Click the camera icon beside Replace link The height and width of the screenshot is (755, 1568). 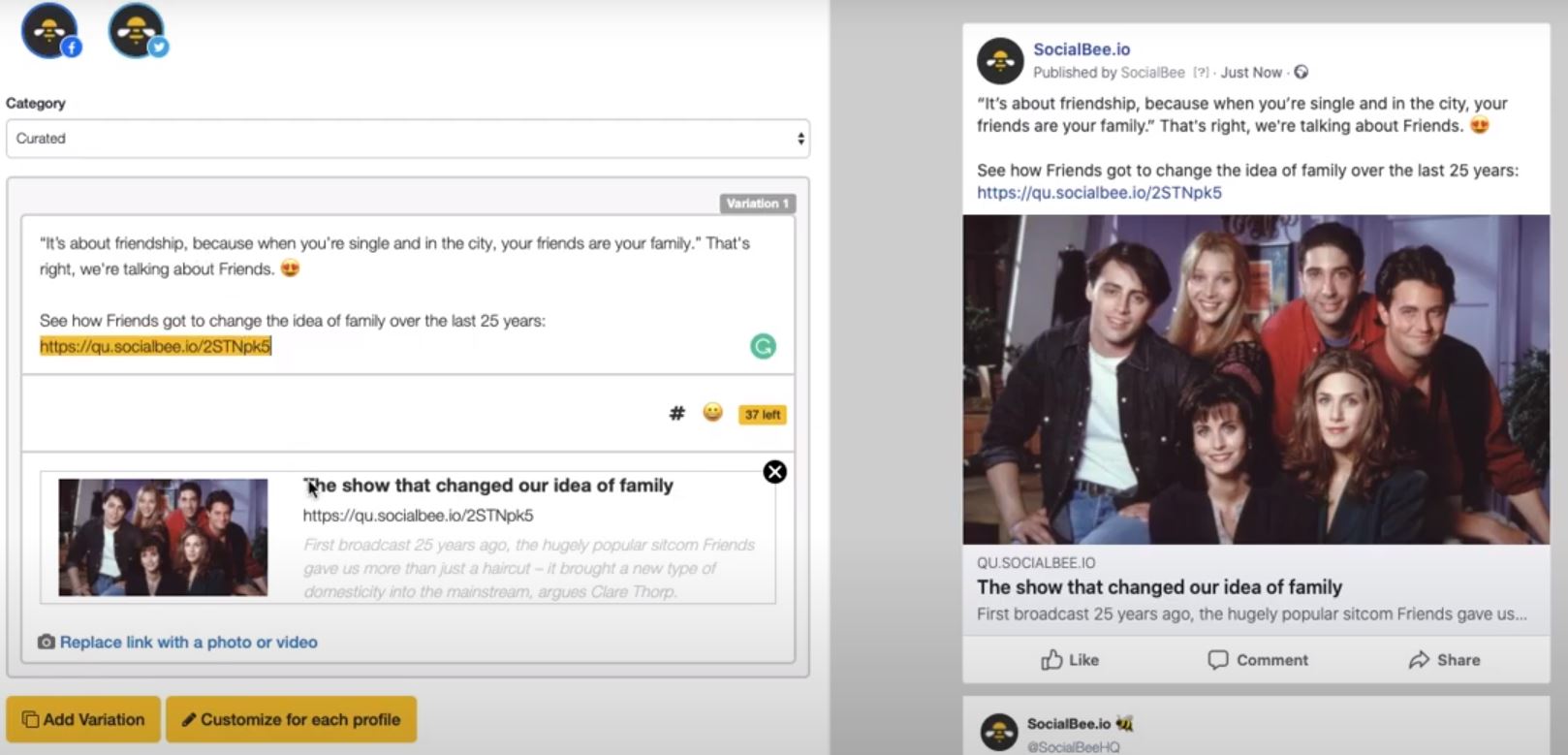pyautogui.click(x=46, y=642)
